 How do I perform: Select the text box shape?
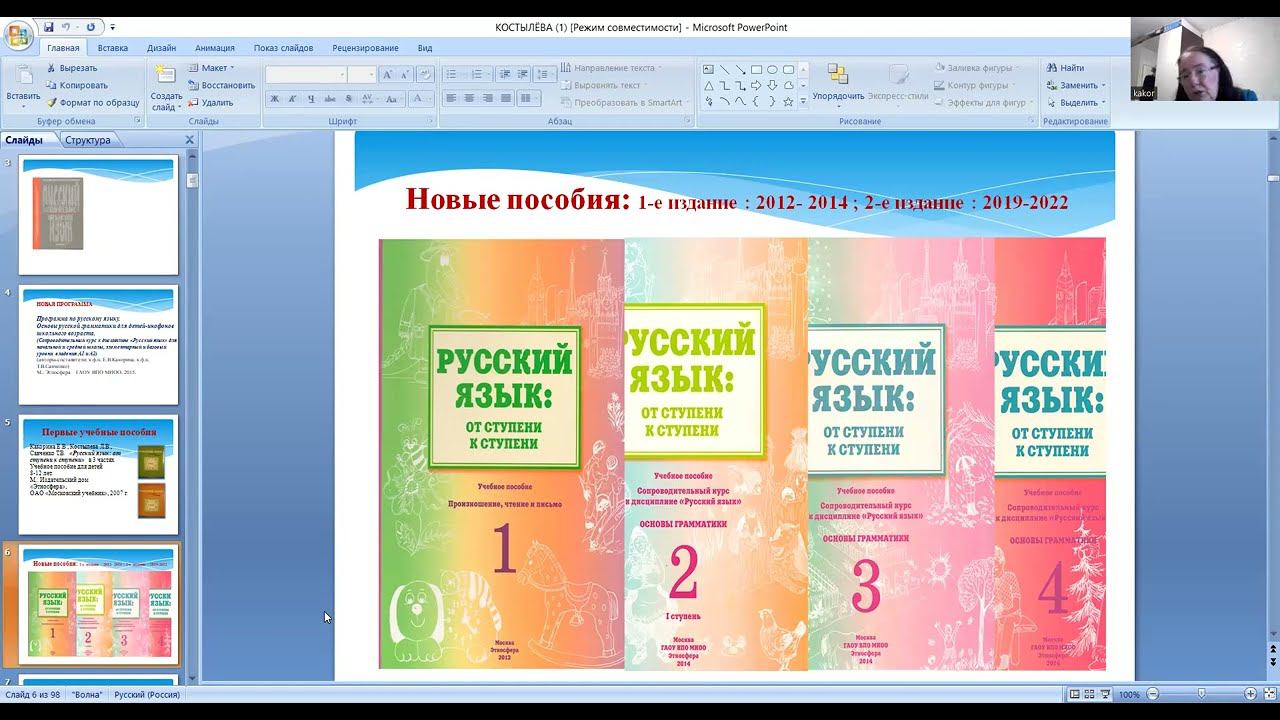click(x=708, y=69)
